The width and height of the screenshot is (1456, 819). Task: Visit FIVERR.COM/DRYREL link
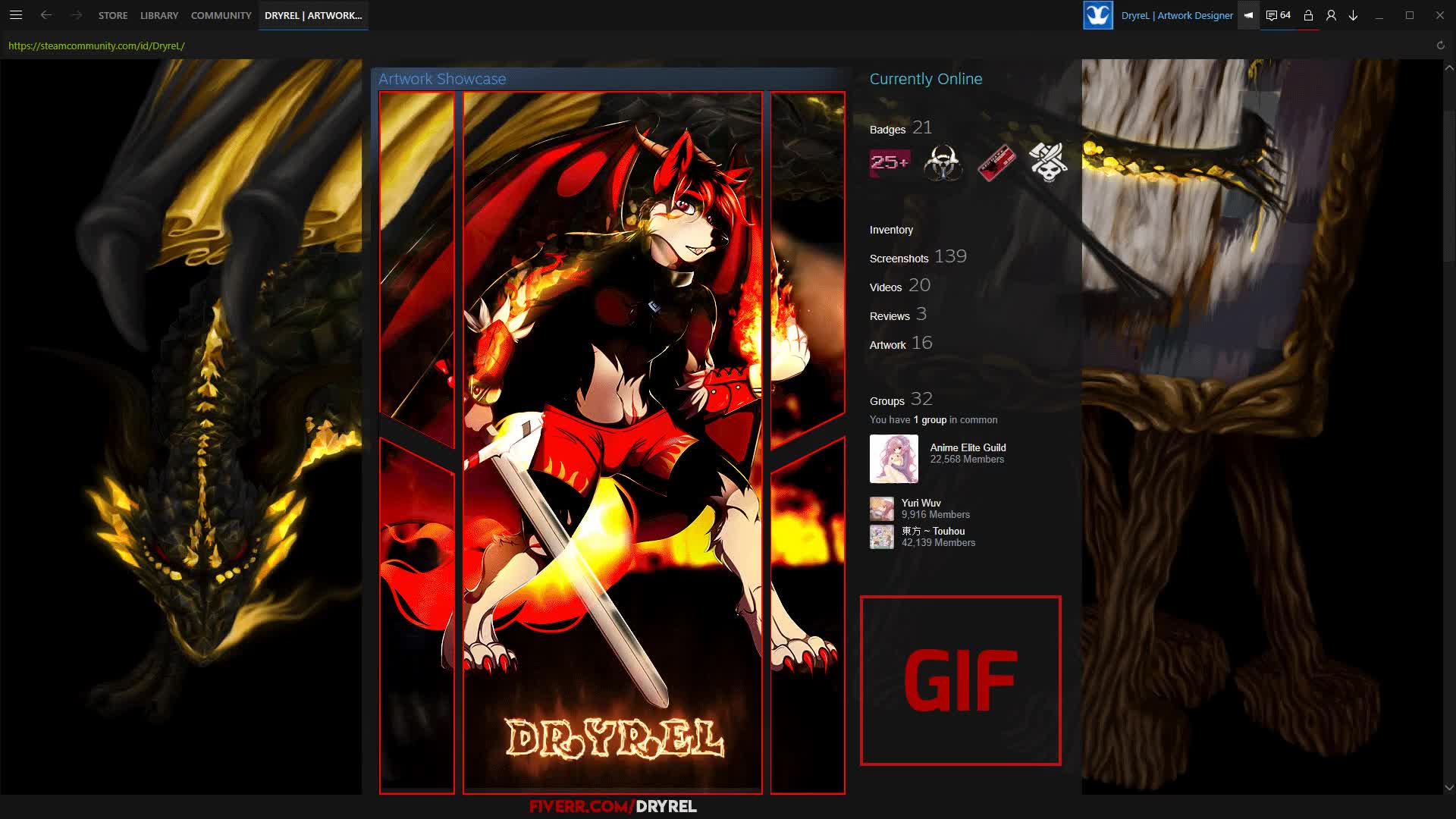pyautogui.click(x=612, y=806)
